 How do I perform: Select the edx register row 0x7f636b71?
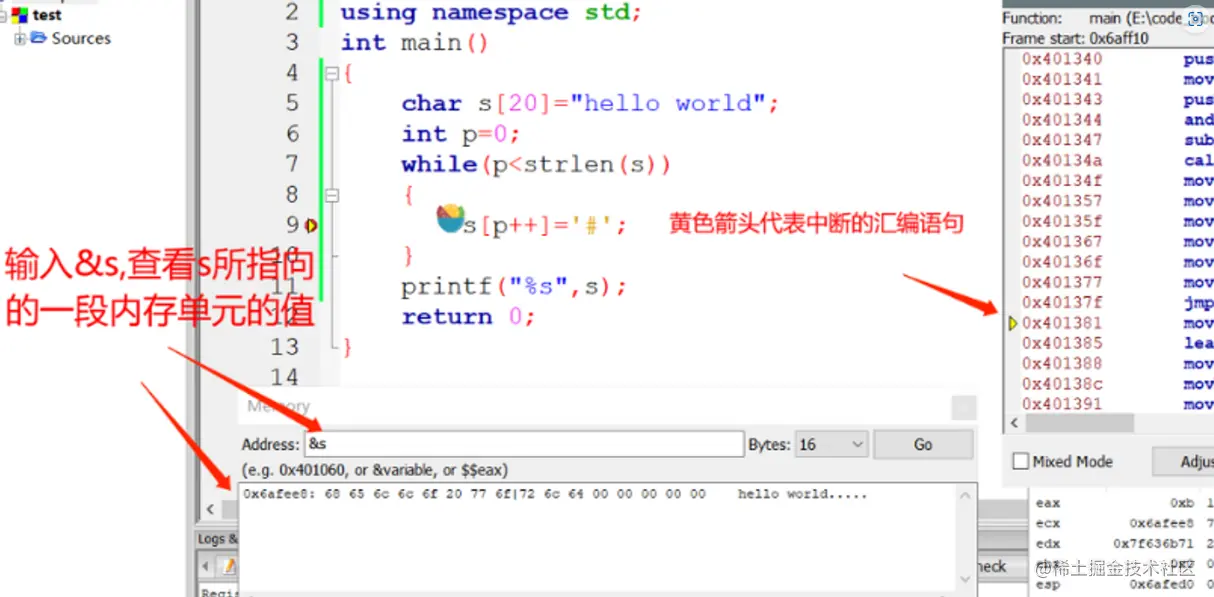point(1124,543)
